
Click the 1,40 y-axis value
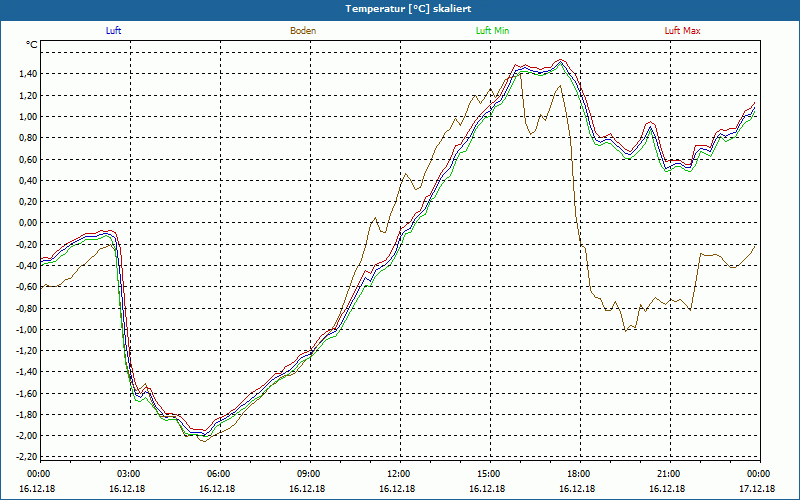(x=28, y=74)
